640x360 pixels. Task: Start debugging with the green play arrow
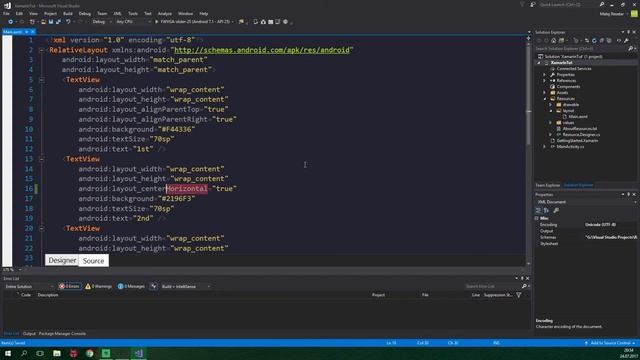[156, 22]
